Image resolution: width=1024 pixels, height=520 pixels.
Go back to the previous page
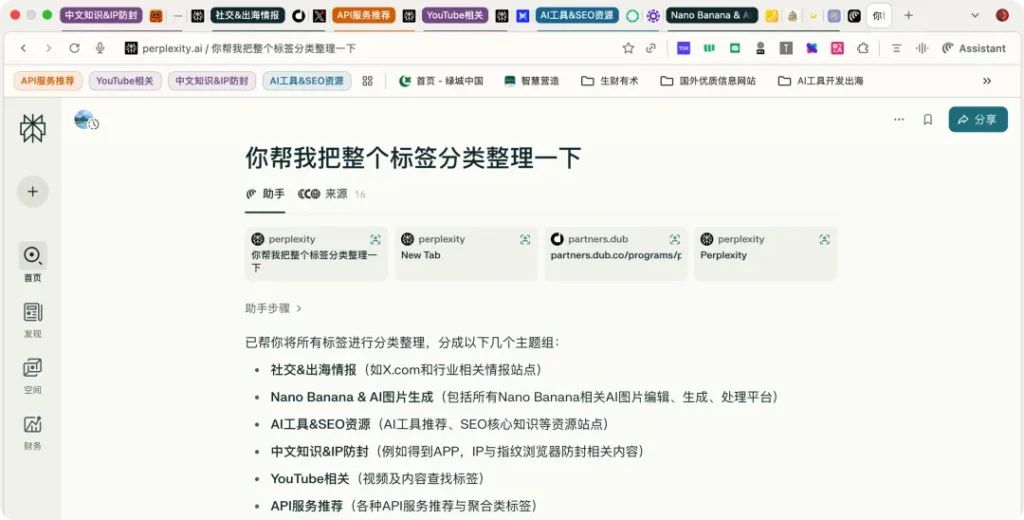(24, 48)
